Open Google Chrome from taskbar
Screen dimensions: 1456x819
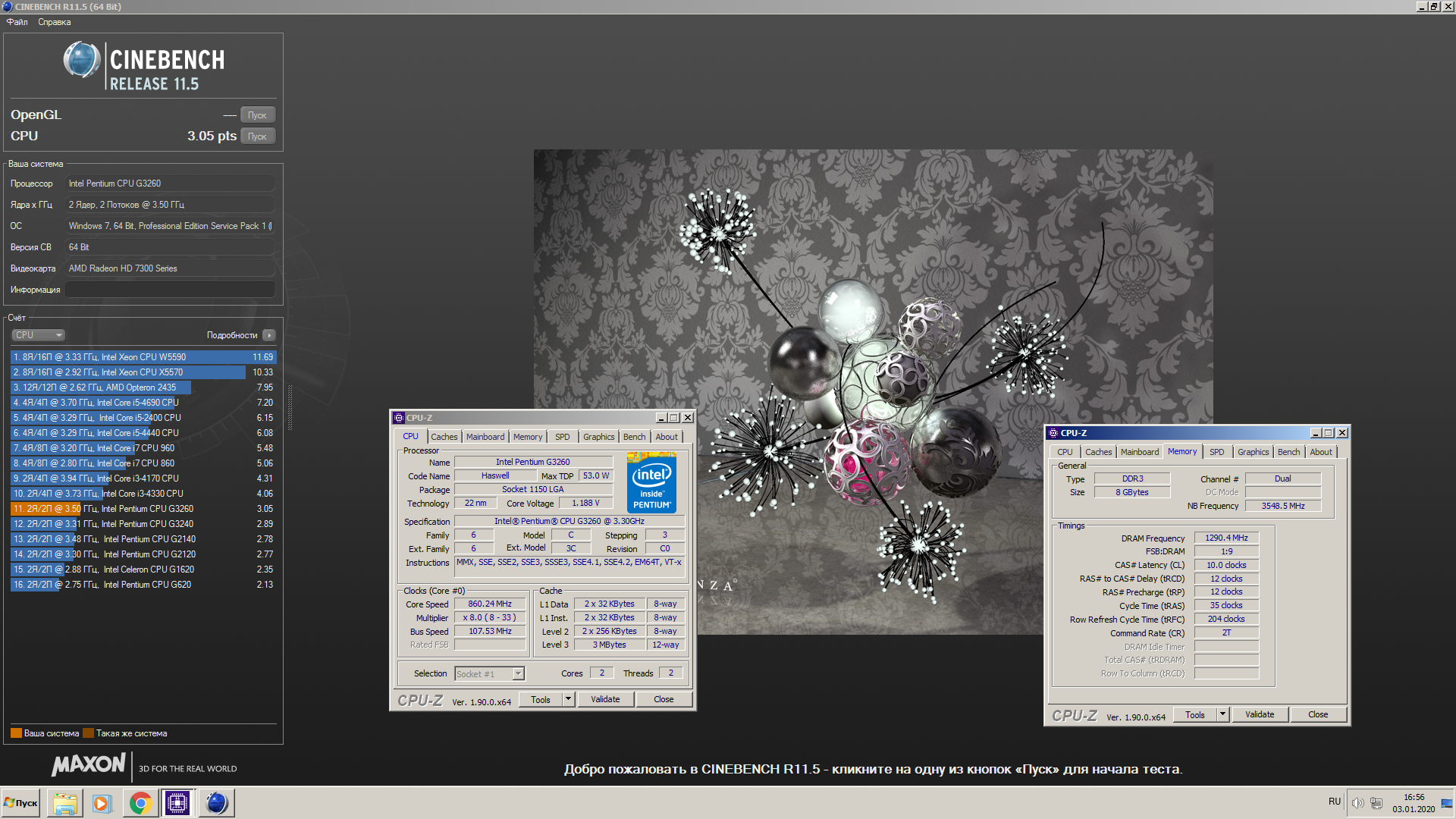point(140,803)
